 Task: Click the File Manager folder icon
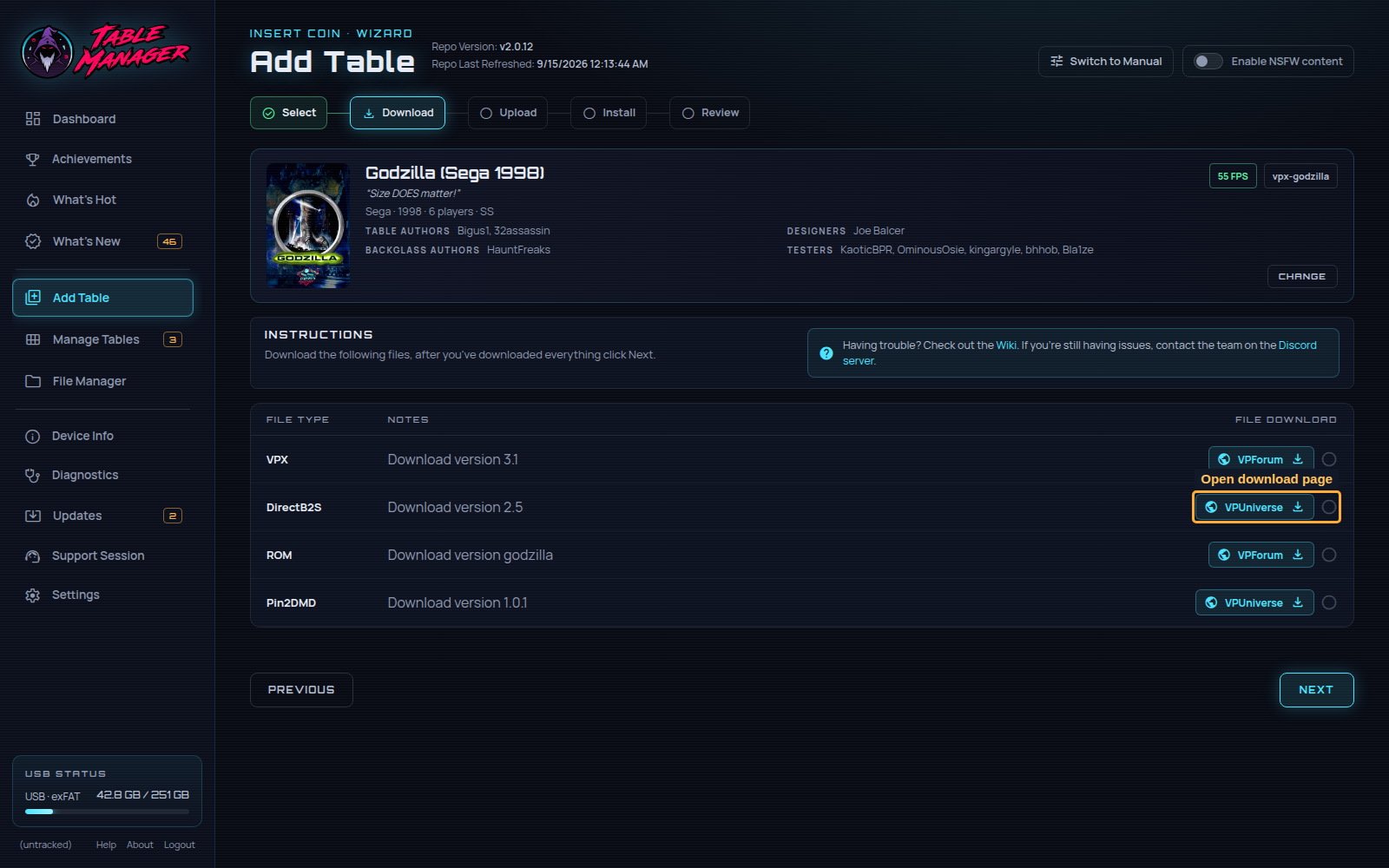pyautogui.click(x=33, y=381)
